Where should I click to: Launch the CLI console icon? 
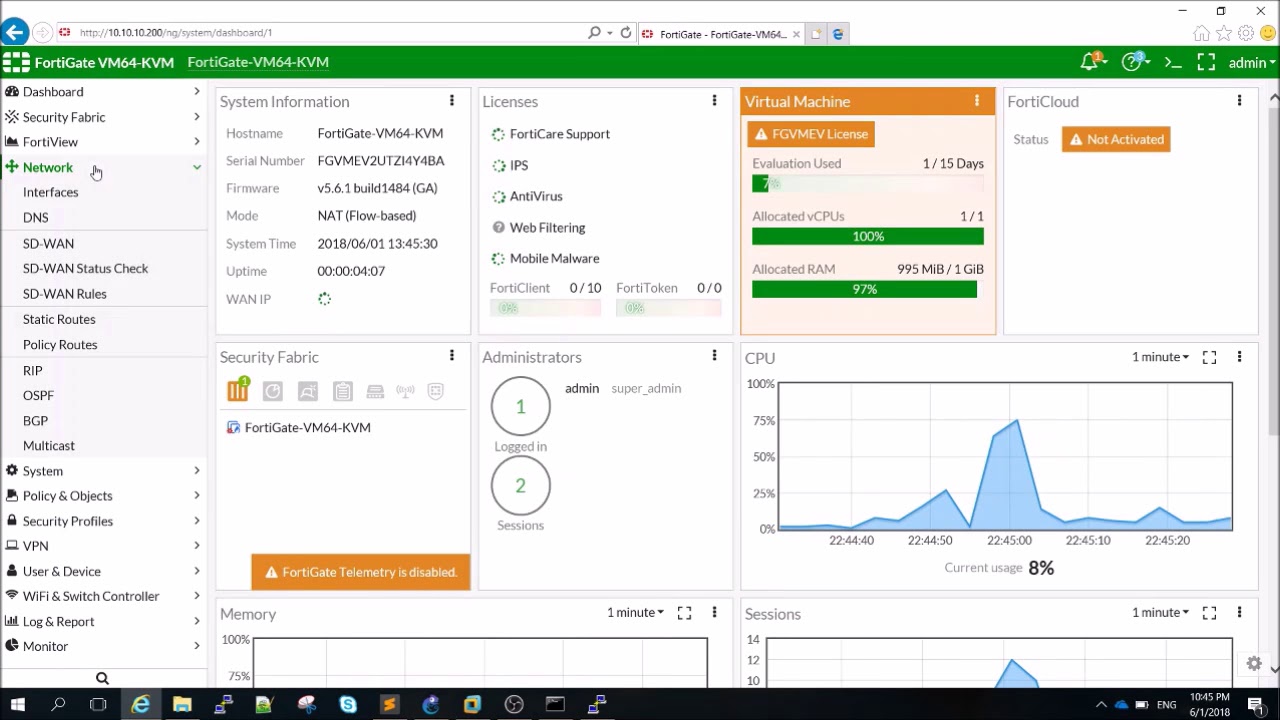[x=1173, y=62]
